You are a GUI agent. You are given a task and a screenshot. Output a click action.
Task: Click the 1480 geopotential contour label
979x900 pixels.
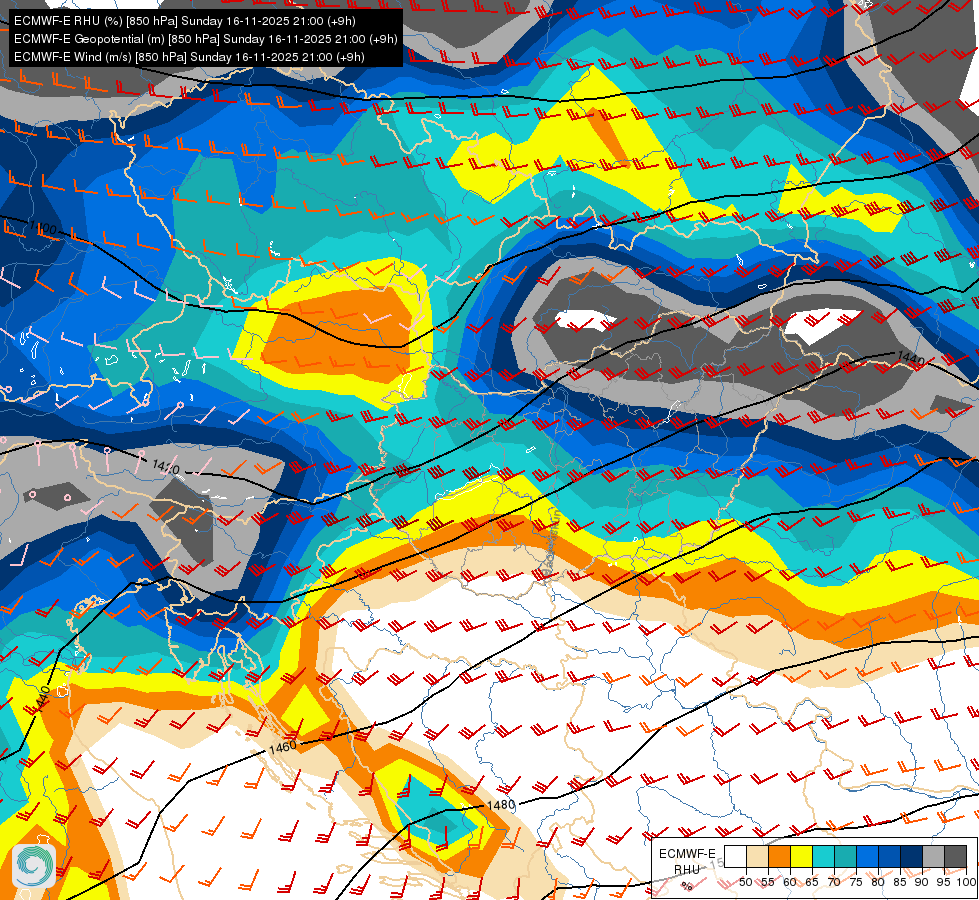tap(501, 805)
